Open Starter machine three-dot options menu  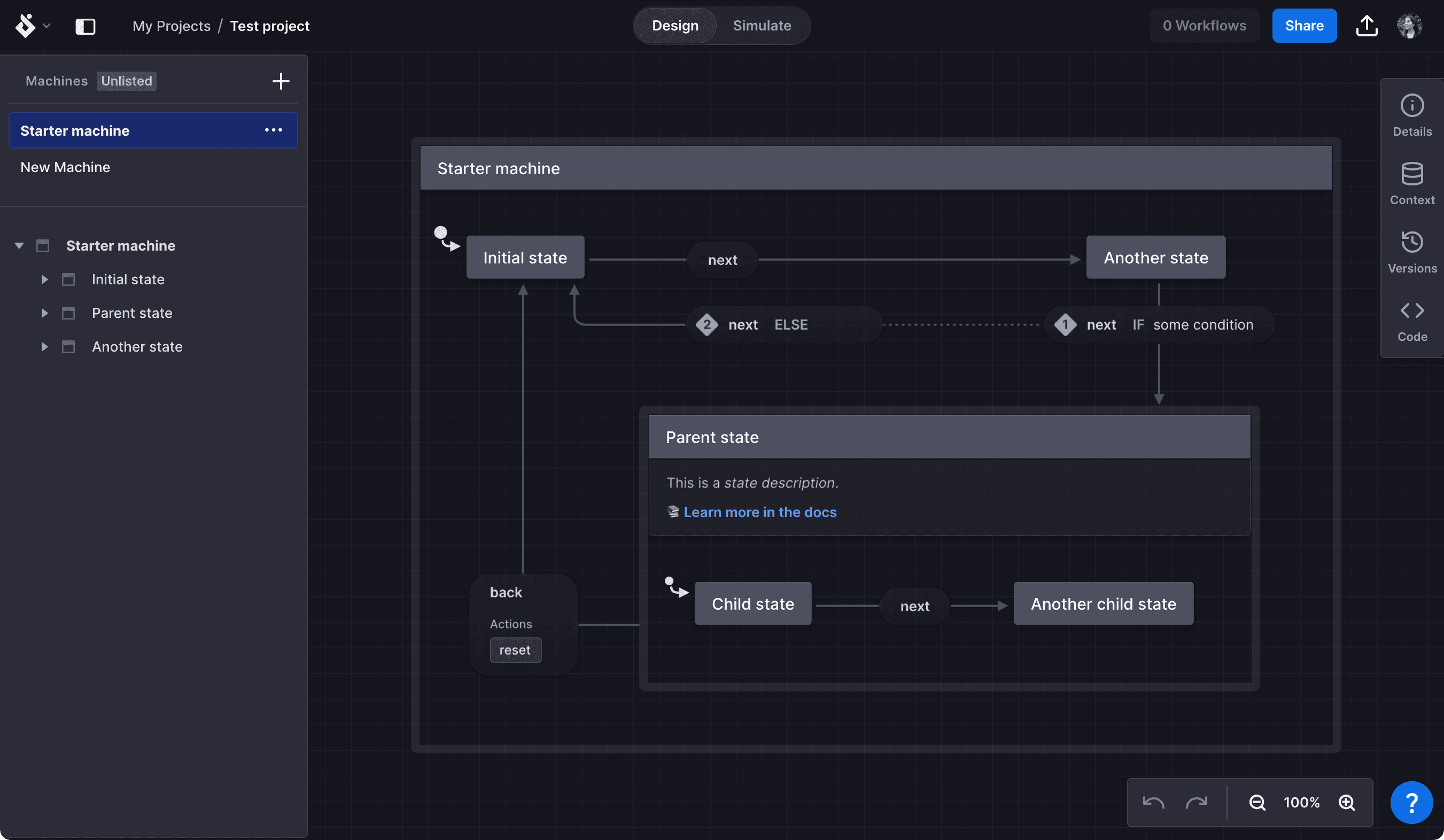[273, 130]
